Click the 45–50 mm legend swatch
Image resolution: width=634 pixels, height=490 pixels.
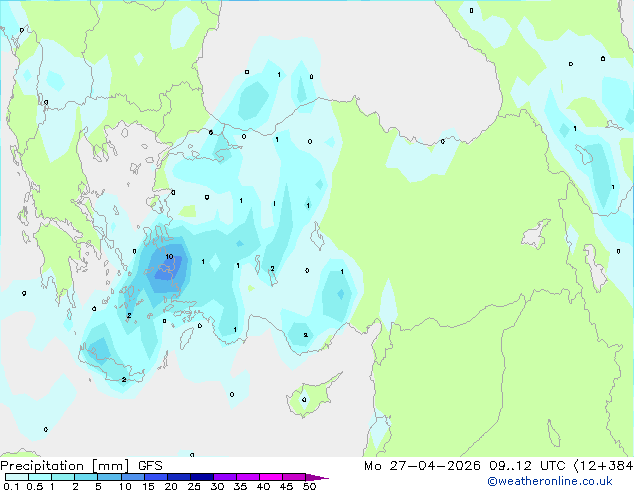294,477
